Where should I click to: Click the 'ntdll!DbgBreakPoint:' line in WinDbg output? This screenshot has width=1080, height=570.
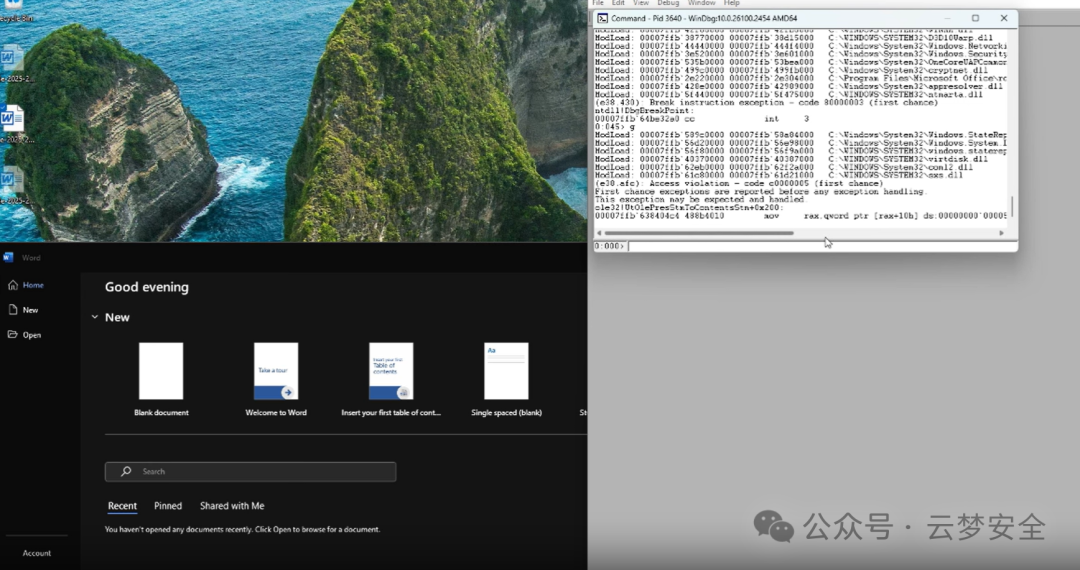tap(645, 110)
